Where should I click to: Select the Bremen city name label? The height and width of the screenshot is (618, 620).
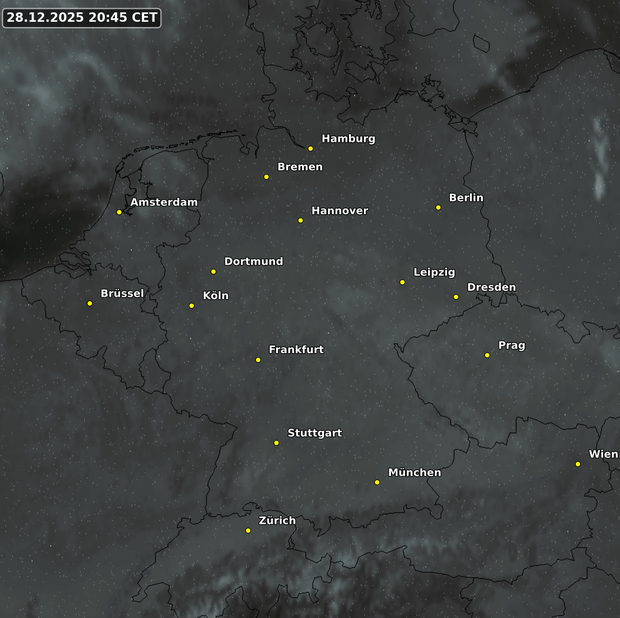299,167
